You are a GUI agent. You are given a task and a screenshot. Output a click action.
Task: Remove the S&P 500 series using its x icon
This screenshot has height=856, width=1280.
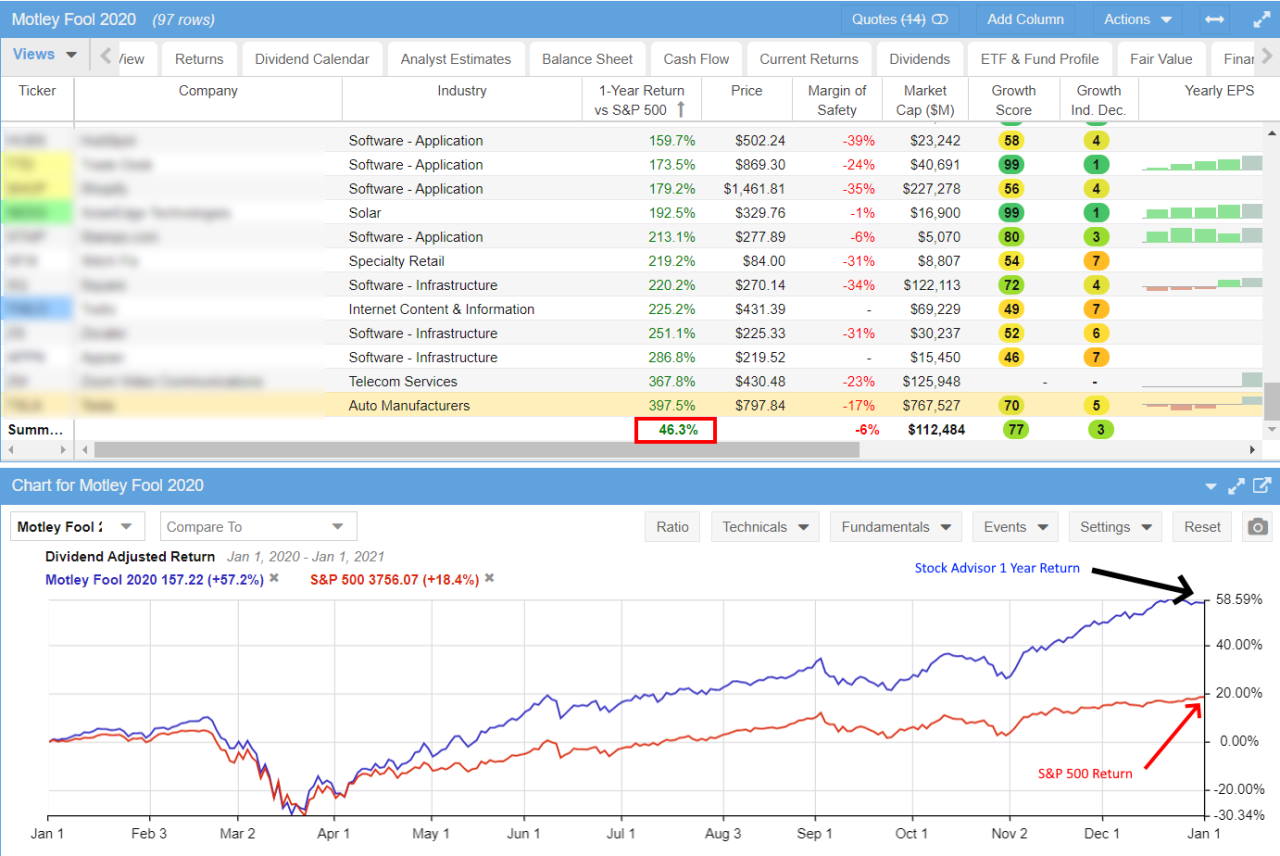click(x=489, y=579)
